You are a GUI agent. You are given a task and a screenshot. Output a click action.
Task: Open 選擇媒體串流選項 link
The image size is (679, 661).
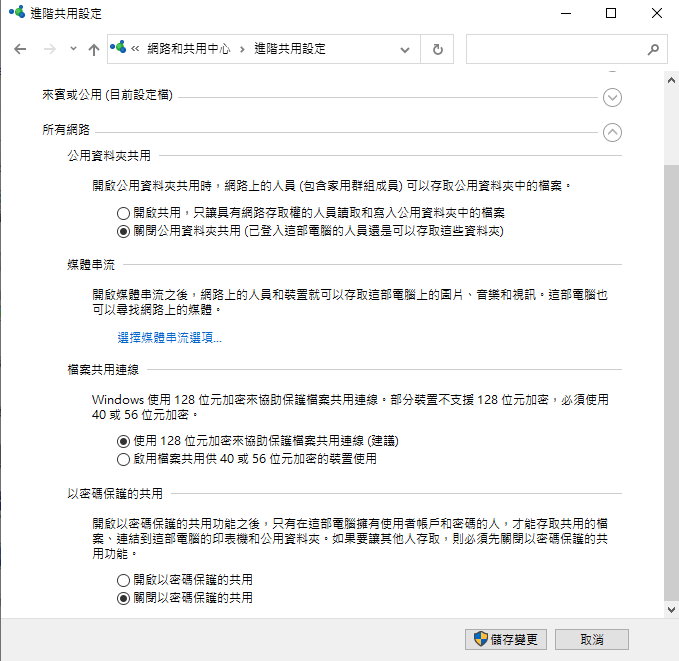[x=170, y=338]
